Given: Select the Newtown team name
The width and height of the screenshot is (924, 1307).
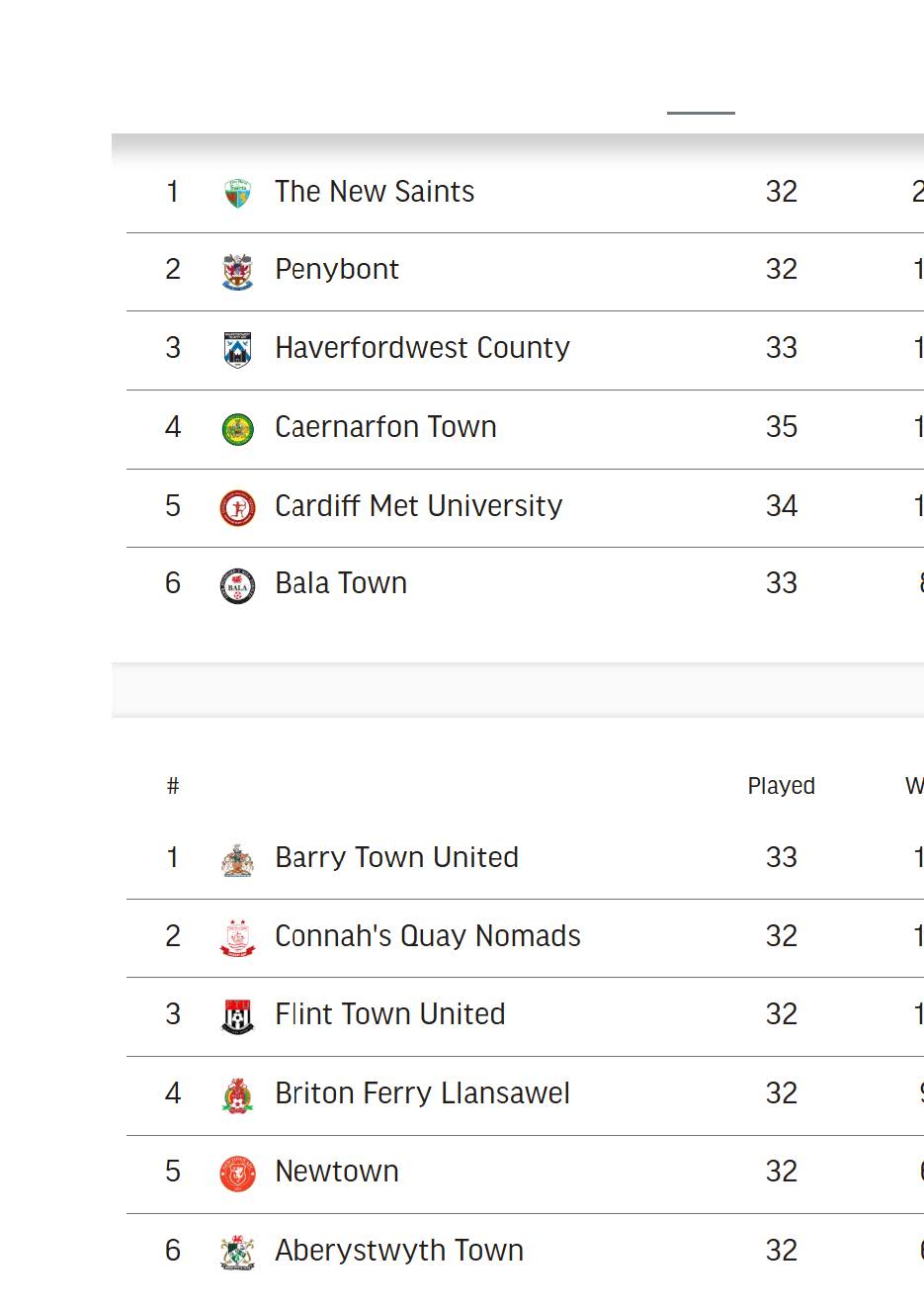Looking at the screenshot, I should tap(337, 1172).
